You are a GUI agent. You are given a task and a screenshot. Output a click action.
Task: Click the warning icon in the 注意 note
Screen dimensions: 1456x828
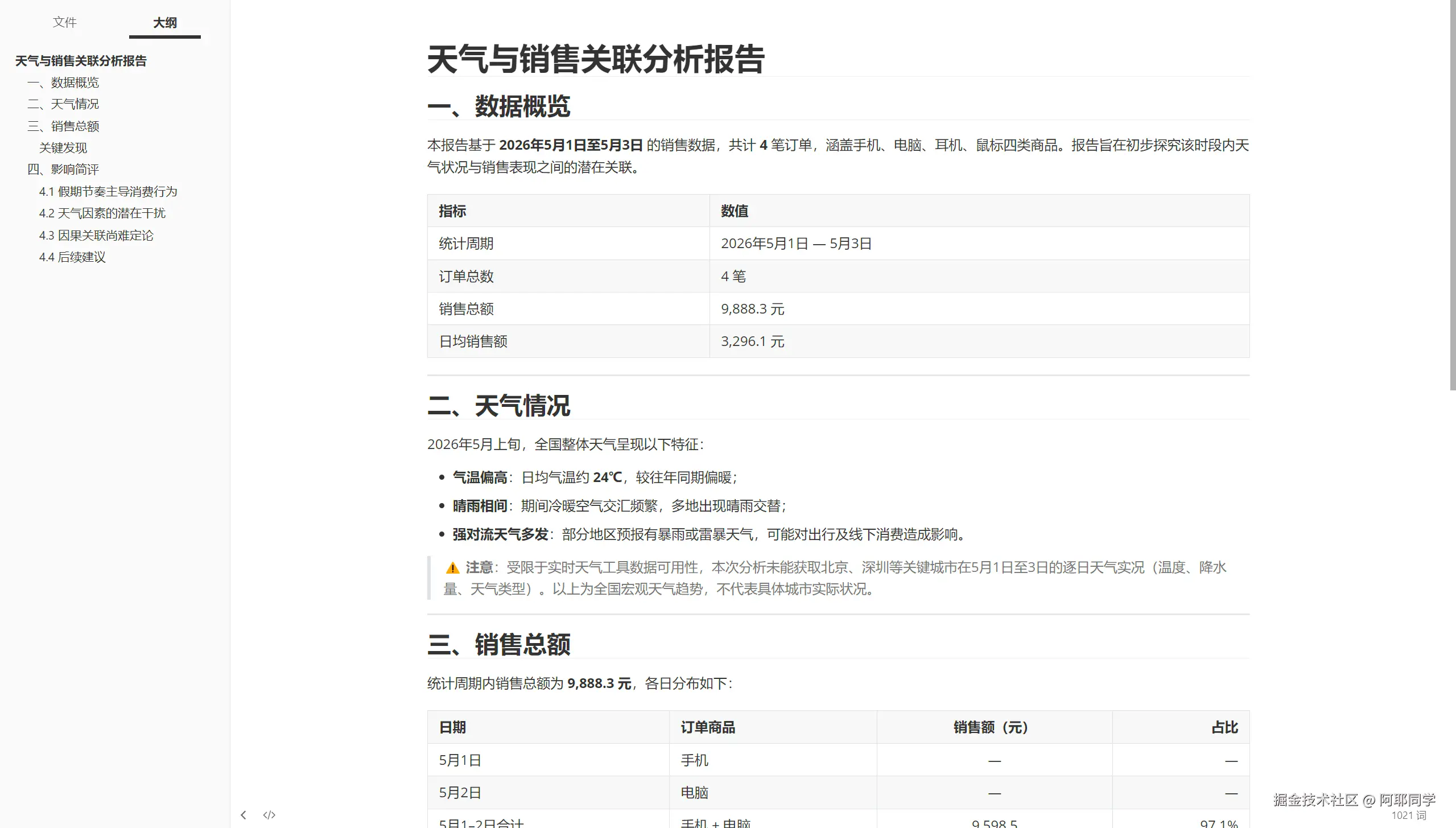pyautogui.click(x=452, y=568)
